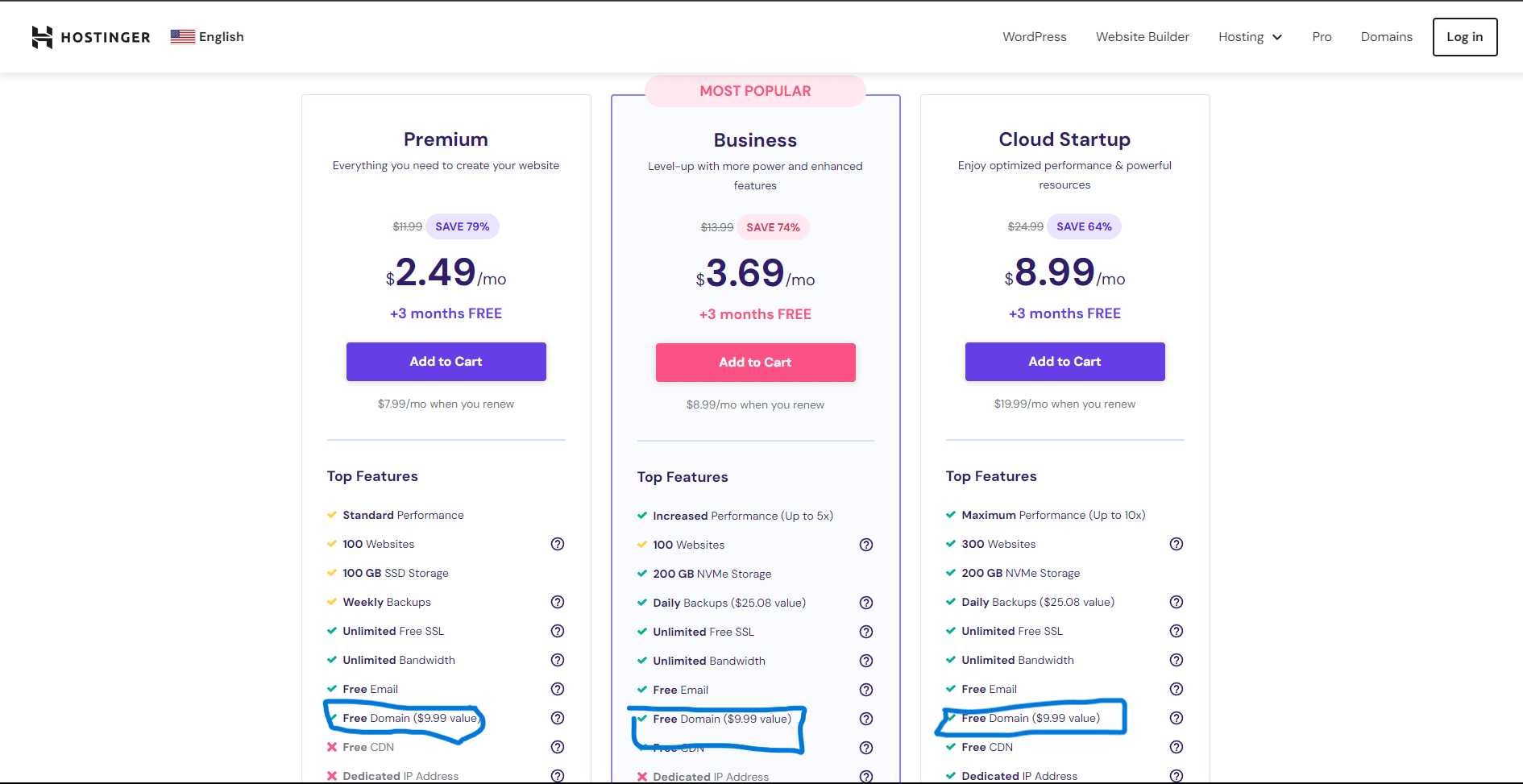The height and width of the screenshot is (784, 1523).
Task: Open the Domains page
Action: (1386, 36)
